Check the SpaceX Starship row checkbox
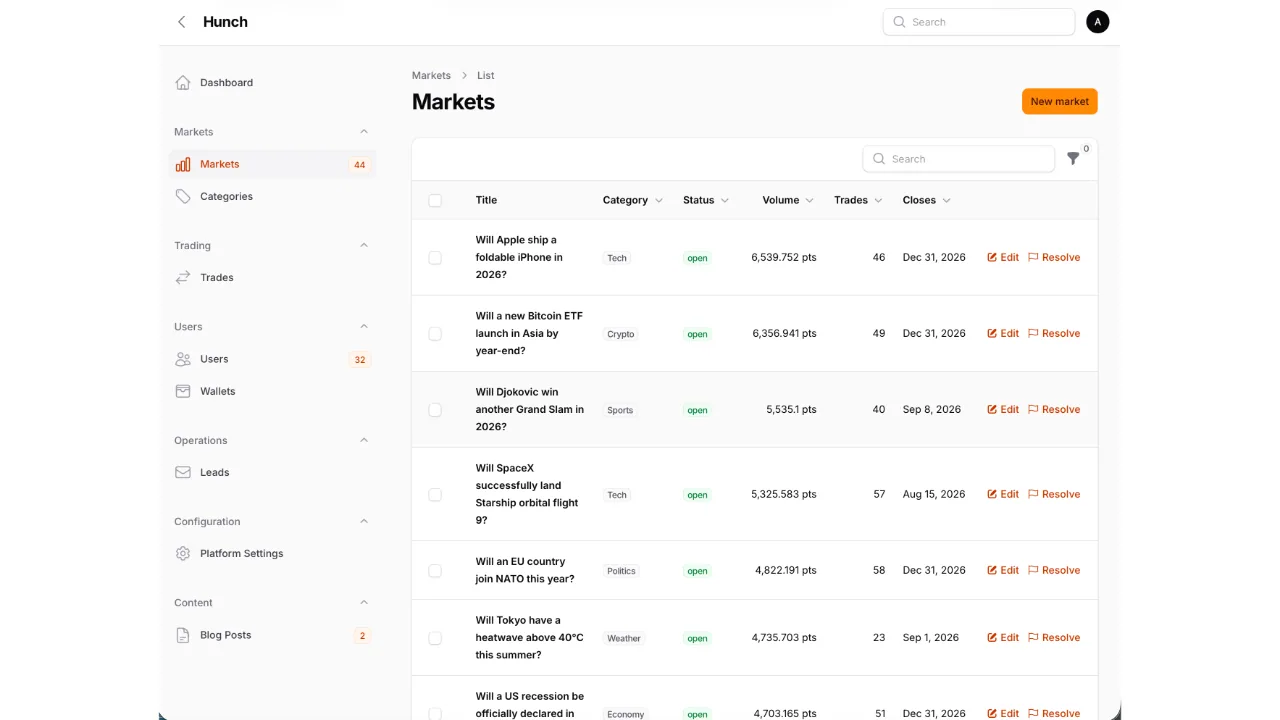Screen dimensions: 1280x720 (435, 495)
